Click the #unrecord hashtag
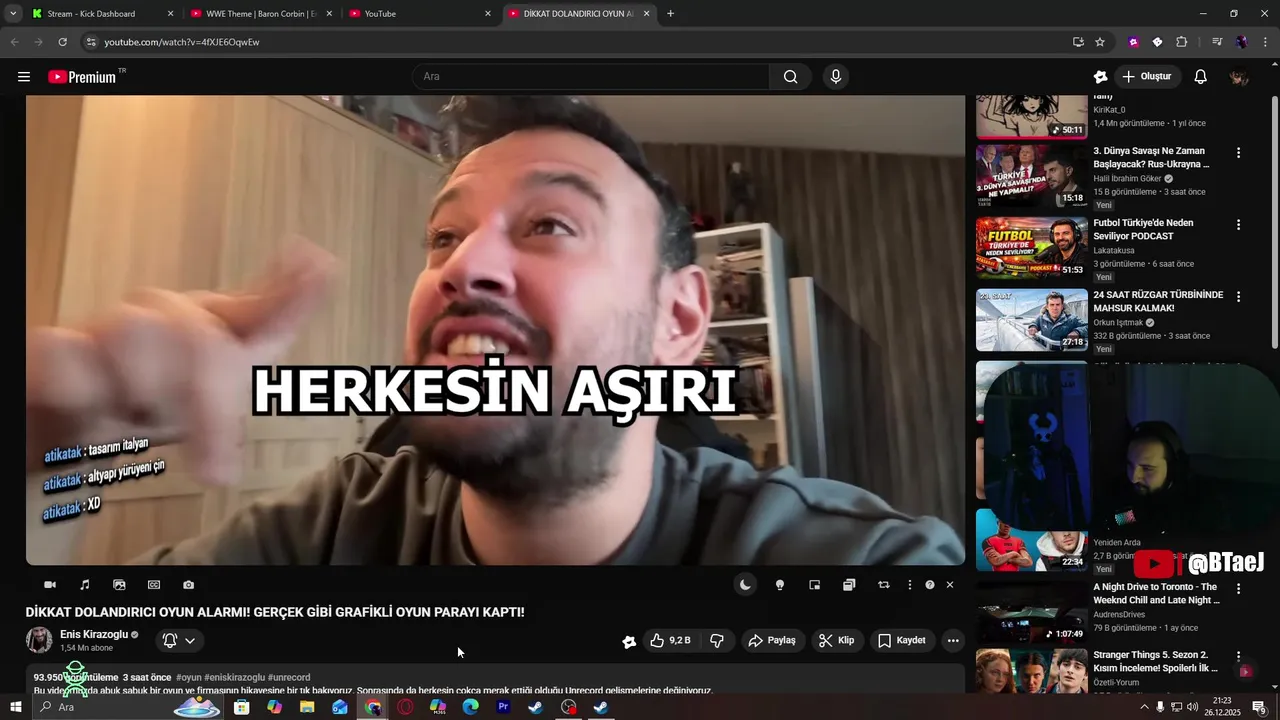The image size is (1280, 720). coord(289,677)
